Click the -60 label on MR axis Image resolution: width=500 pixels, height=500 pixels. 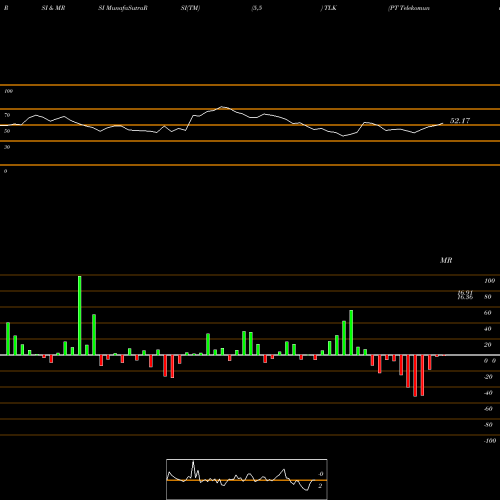(488, 409)
